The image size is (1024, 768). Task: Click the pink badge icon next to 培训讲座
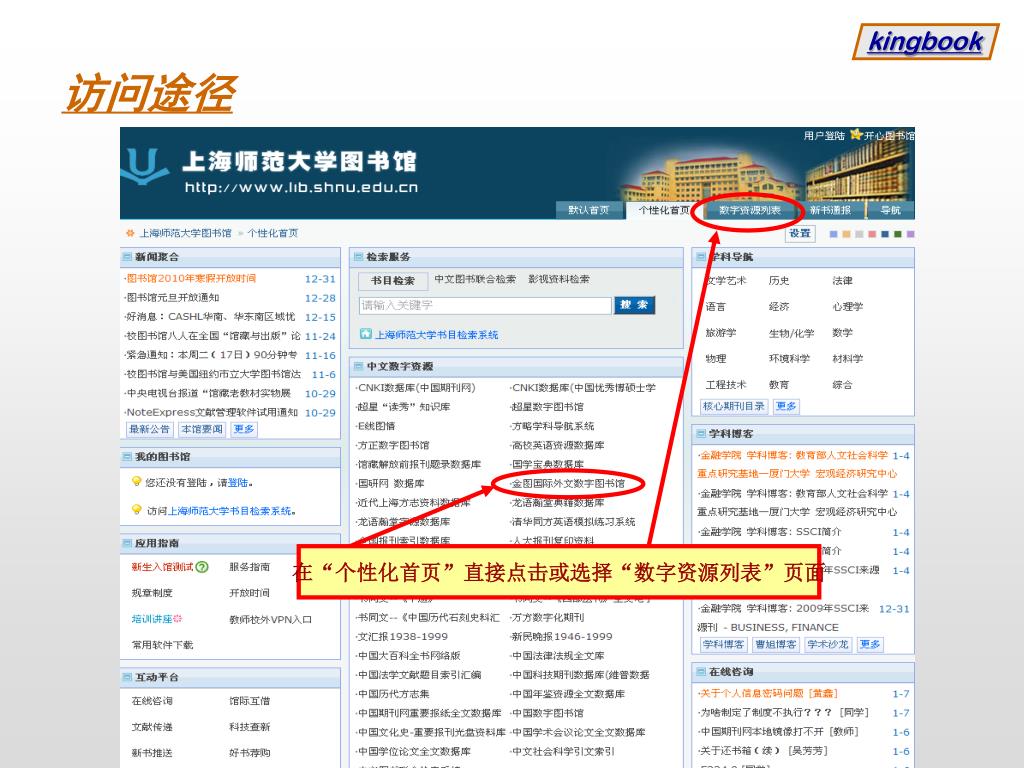coord(178,618)
